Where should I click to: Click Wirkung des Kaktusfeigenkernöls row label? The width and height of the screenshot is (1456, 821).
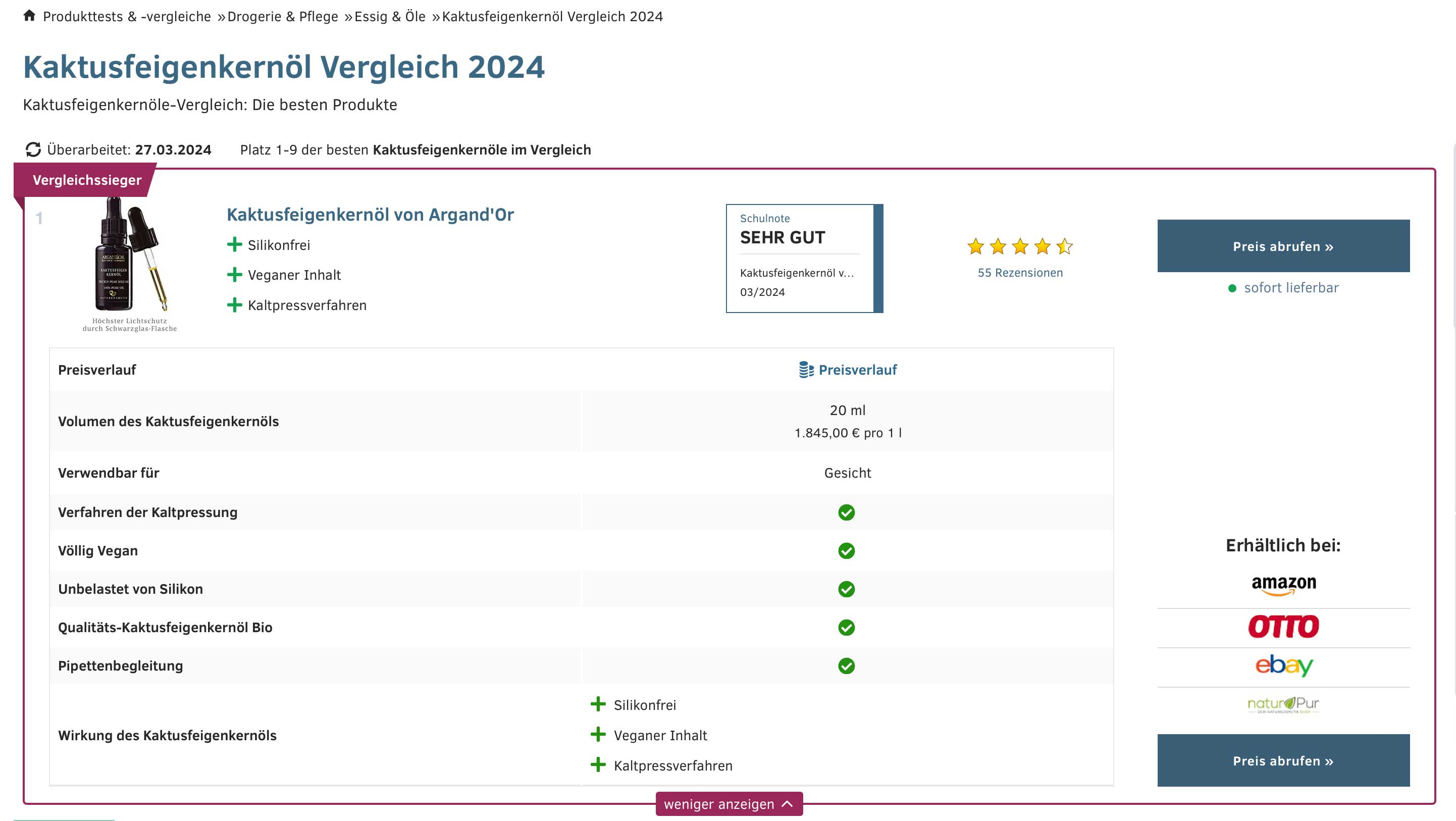point(167,736)
